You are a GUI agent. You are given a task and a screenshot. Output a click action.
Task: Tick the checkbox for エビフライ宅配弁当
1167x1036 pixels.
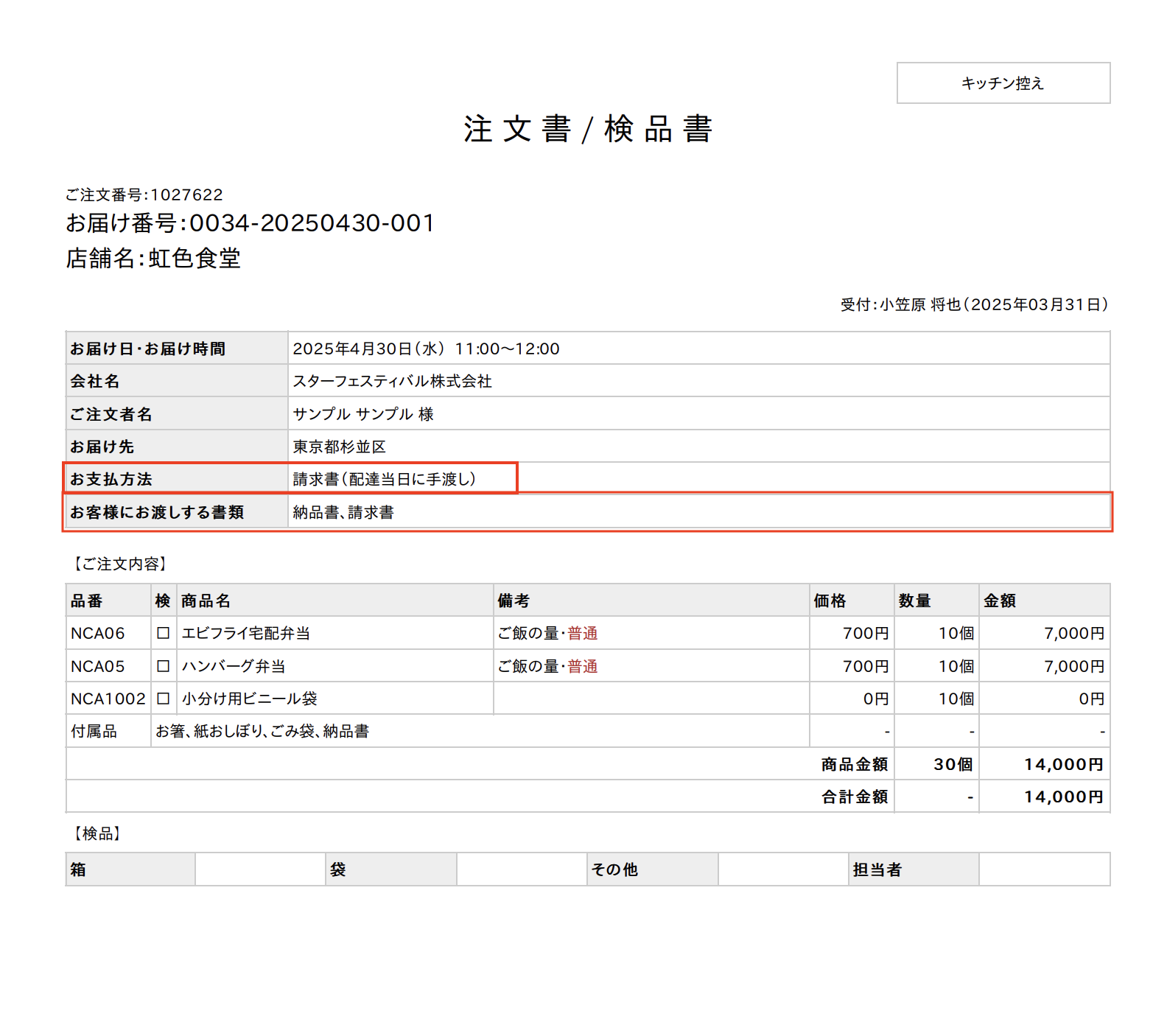point(164,633)
